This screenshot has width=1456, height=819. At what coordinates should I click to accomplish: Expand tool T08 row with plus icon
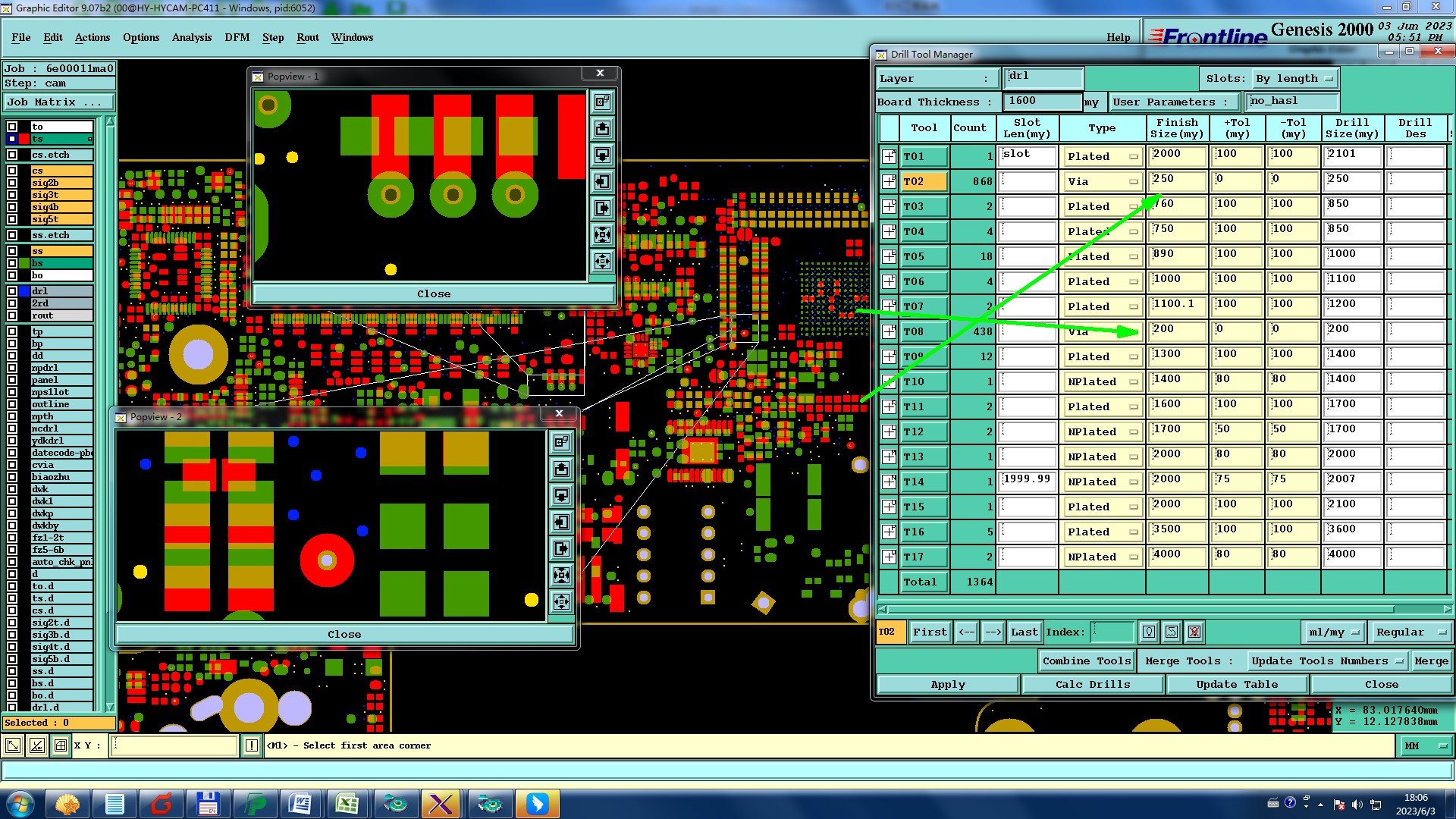[889, 332]
